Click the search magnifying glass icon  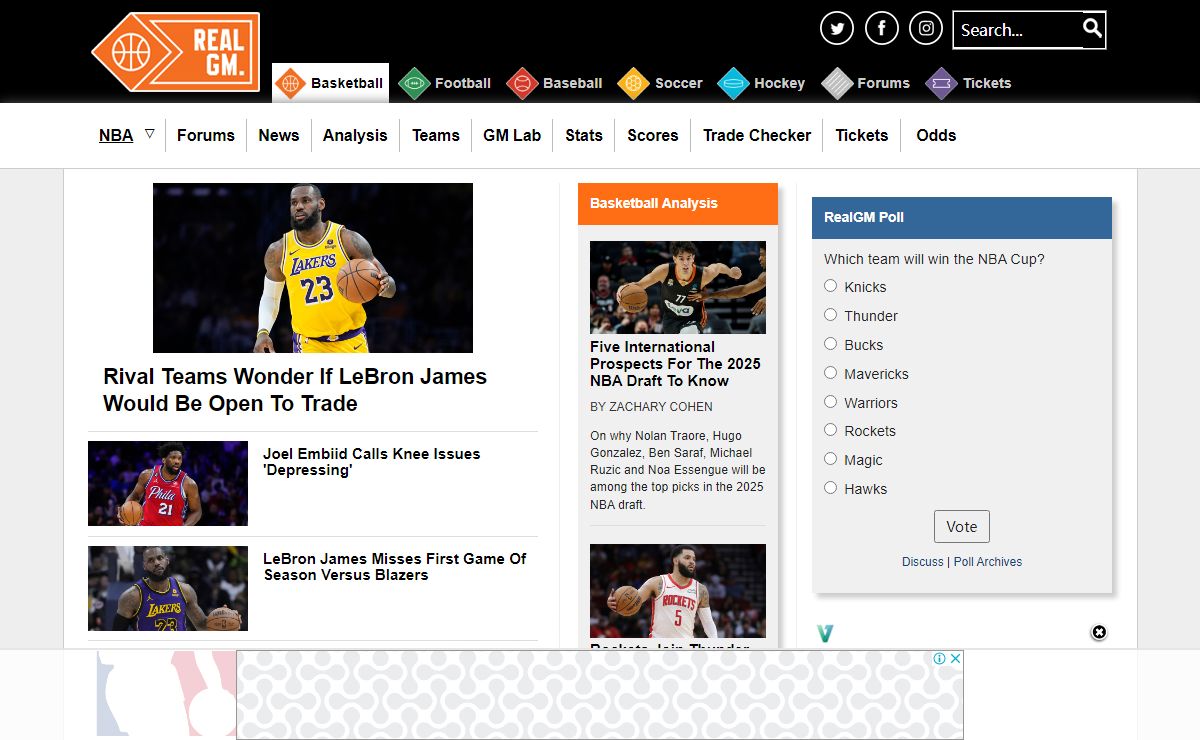pyautogui.click(x=1092, y=28)
